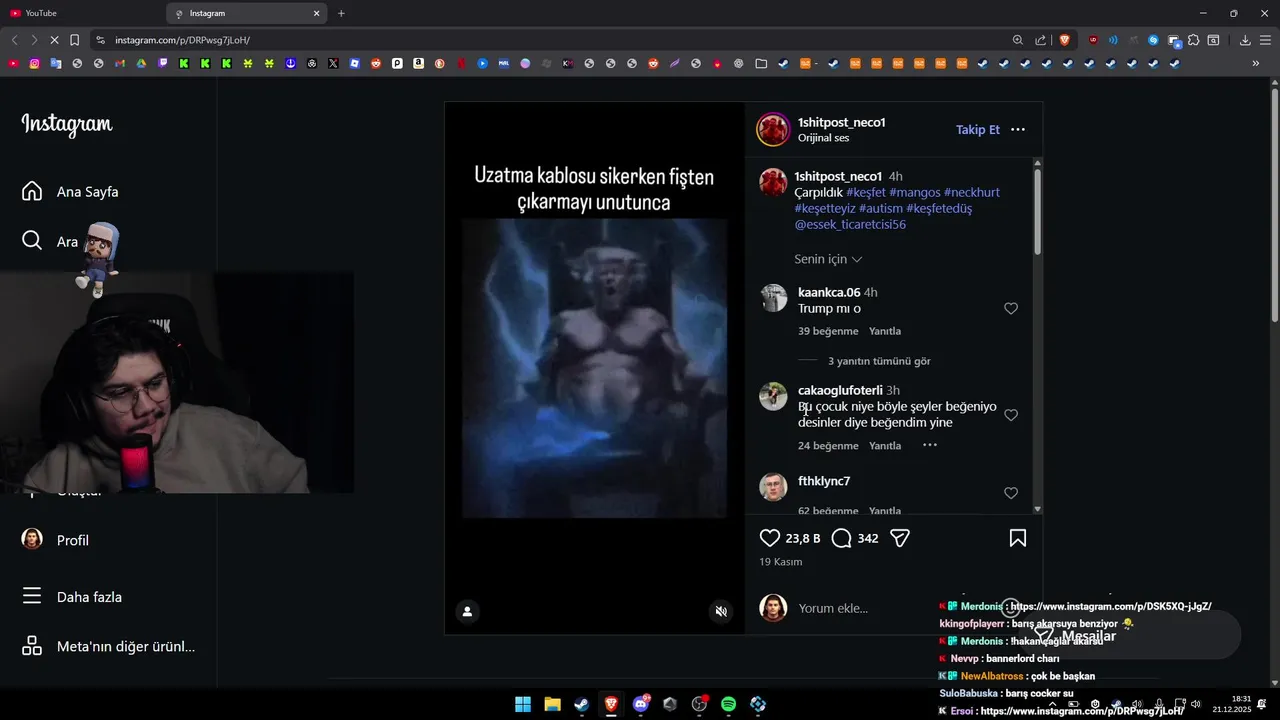Viewport: 1280px width, 720px height.
Task: Open the Windows Start menu
Action: coord(523,704)
